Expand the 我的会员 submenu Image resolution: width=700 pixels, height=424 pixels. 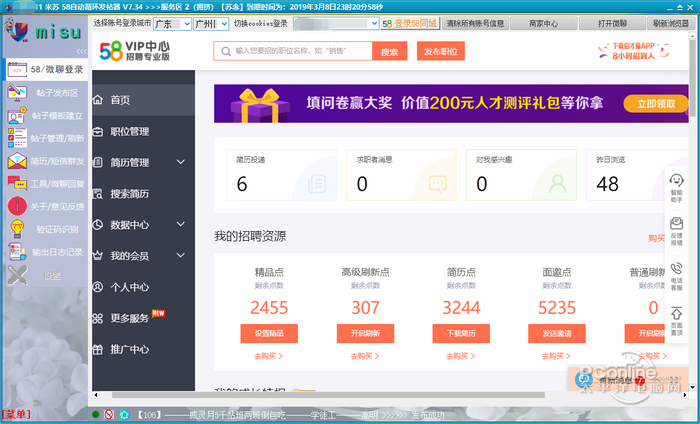coord(180,255)
